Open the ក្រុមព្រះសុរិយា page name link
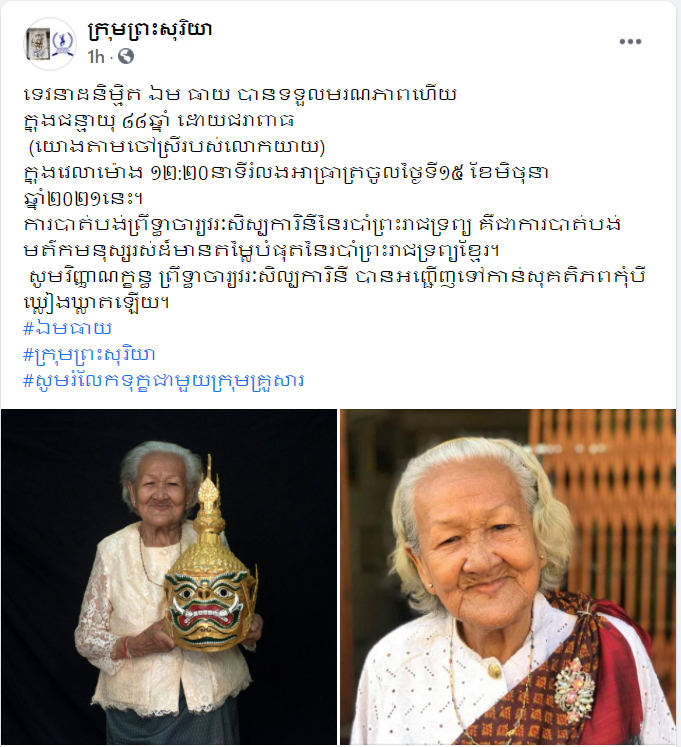This screenshot has width=681, height=747. click(x=150, y=30)
